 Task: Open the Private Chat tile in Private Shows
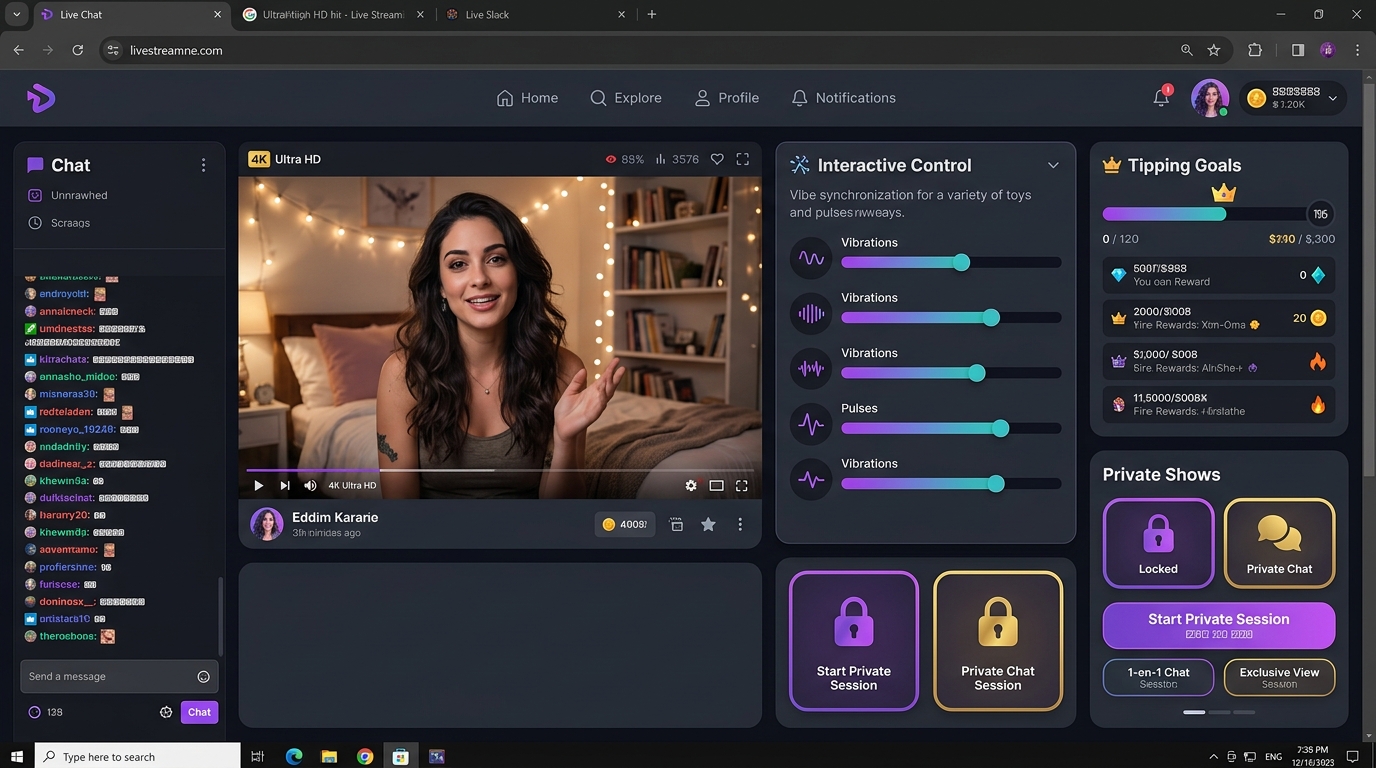(x=1279, y=543)
